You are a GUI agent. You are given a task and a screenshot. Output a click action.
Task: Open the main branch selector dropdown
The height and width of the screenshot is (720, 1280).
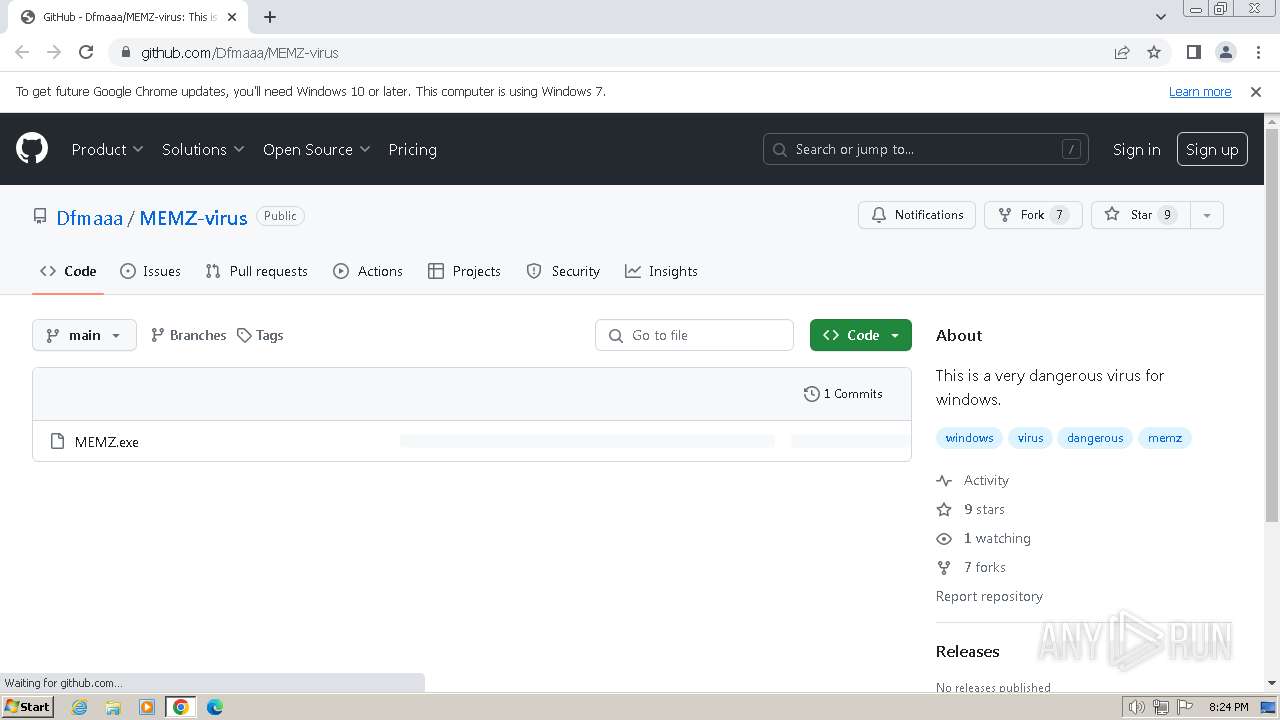[x=84, y=335]
